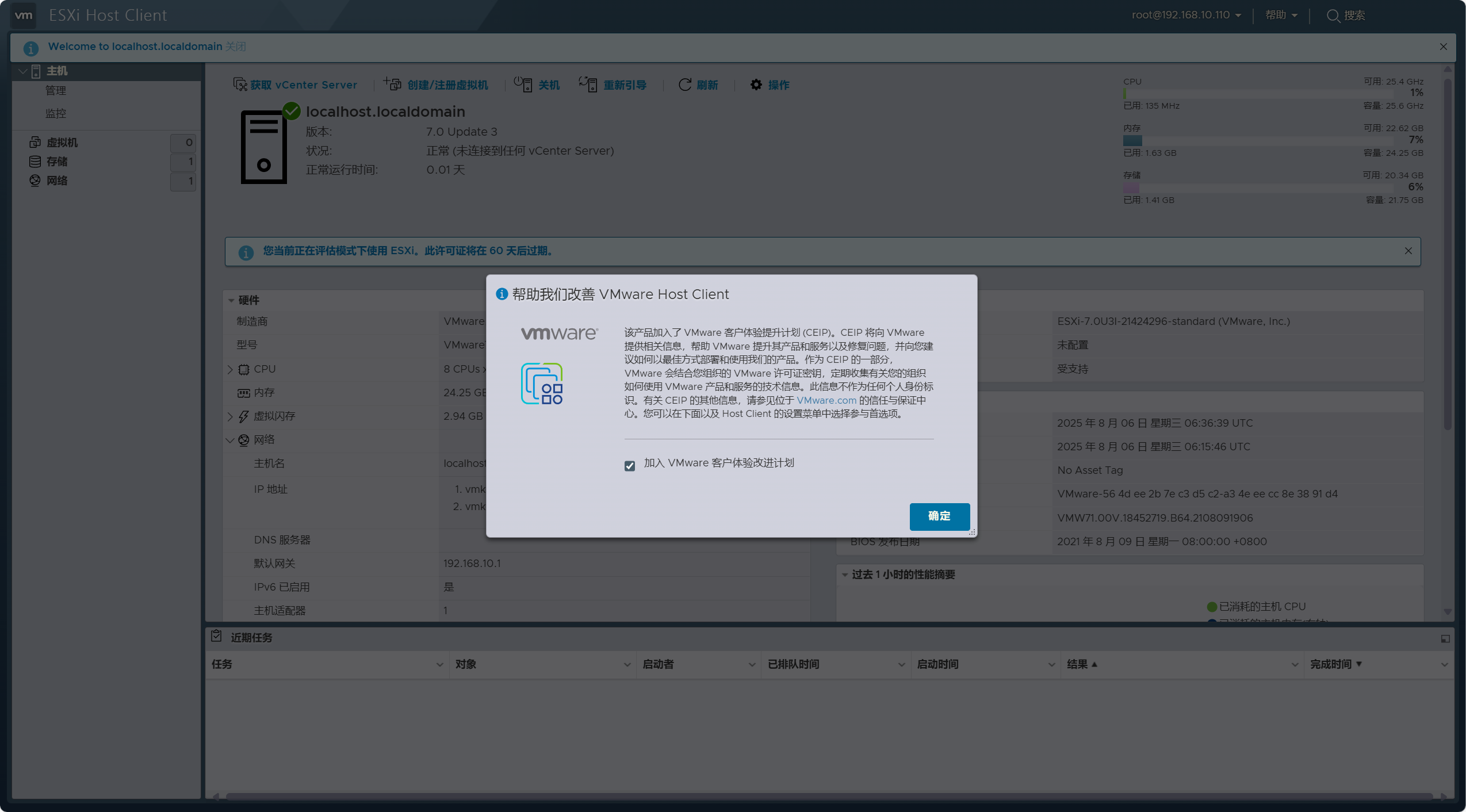Viewport: 1466px width, 812px height.
Task: Open the 操作 gear actions icon
Action: point(755,85)
